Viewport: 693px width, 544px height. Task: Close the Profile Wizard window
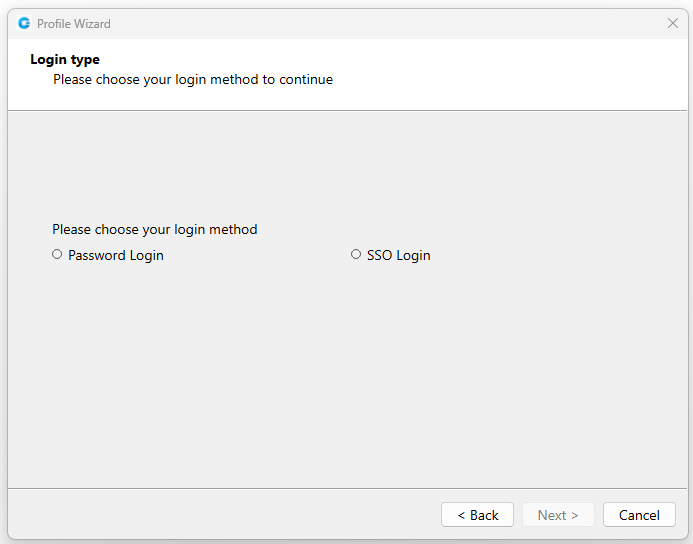click(x=673, y=23)
